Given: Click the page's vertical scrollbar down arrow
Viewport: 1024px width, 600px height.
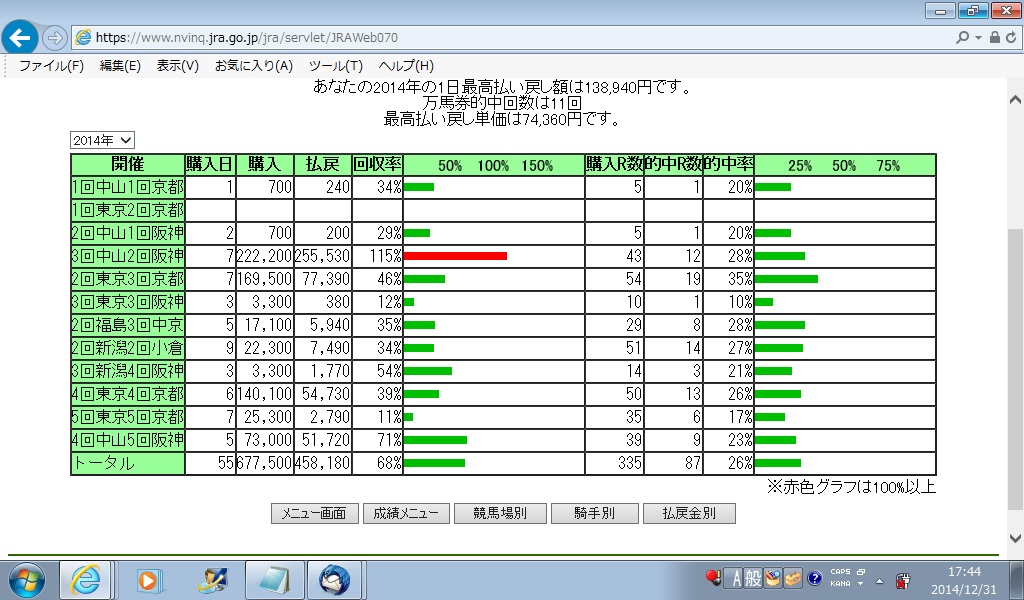Looking at the screenshot, I should [x=1014, y=538].
